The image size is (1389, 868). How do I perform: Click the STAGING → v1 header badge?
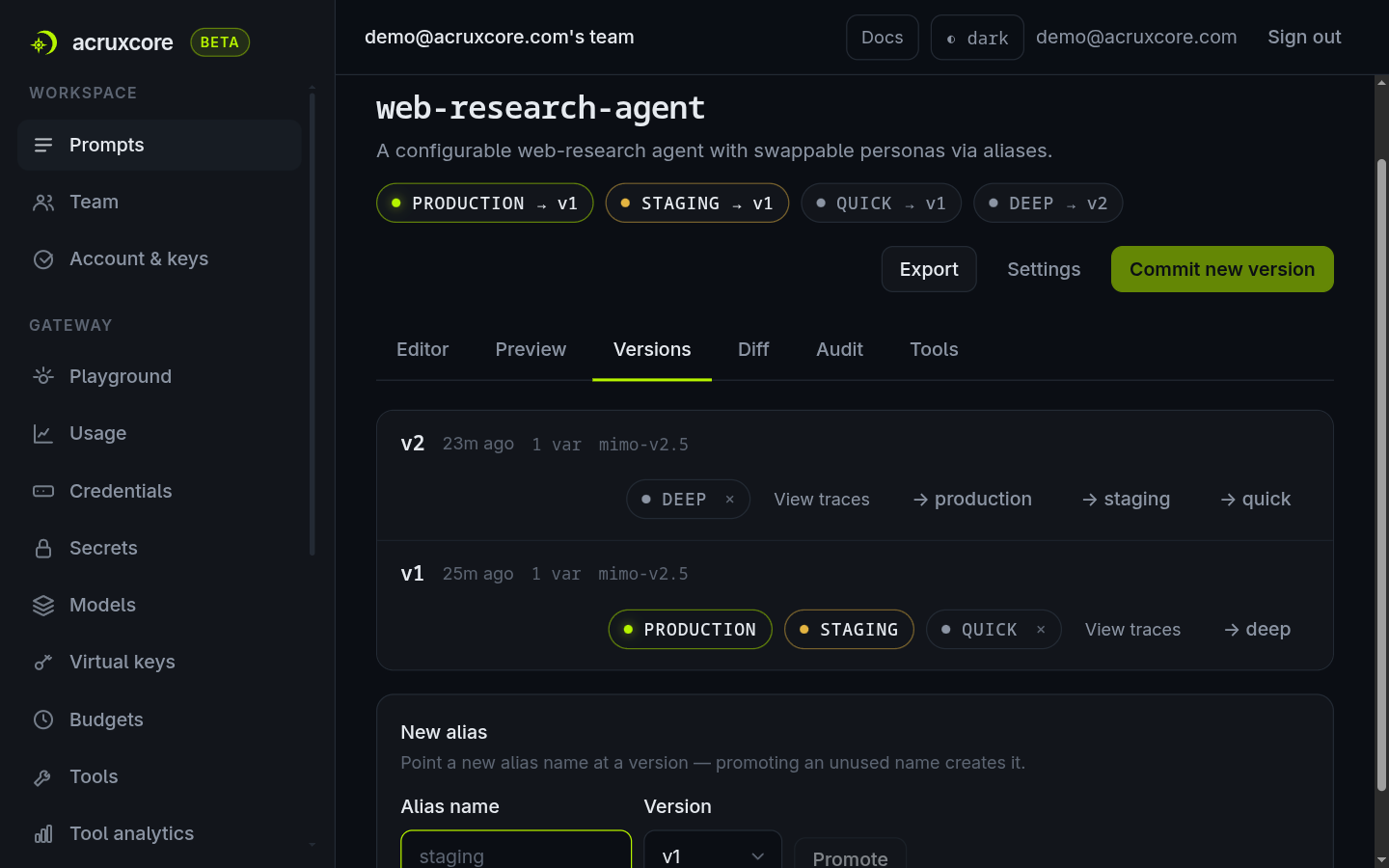point(697,203)
